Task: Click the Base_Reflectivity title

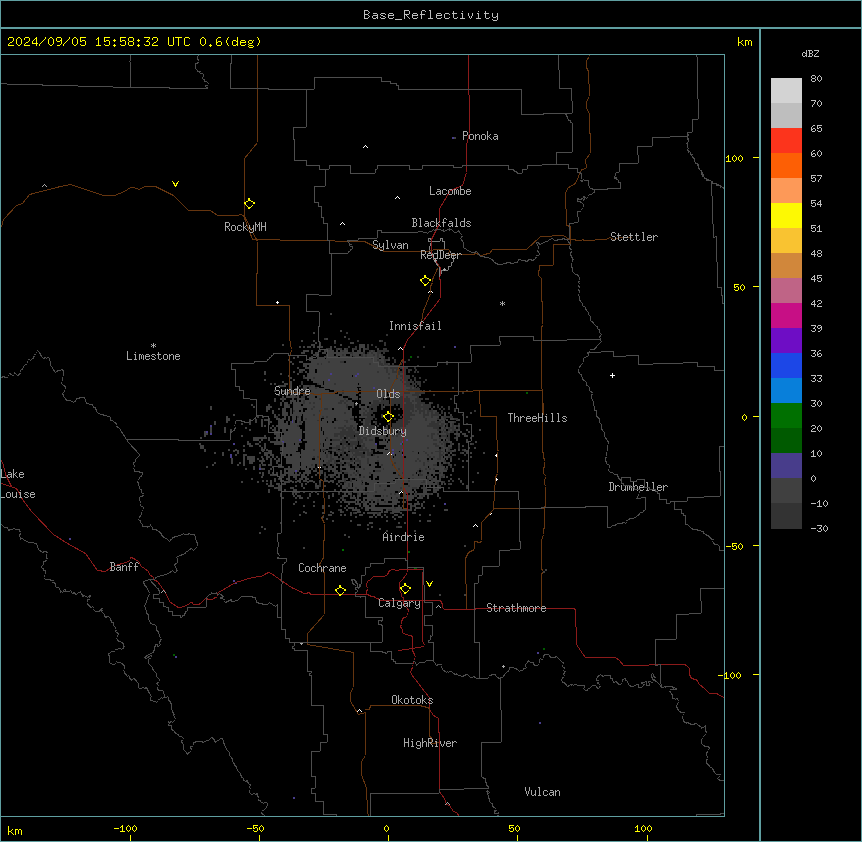Action: coord(431,15)
